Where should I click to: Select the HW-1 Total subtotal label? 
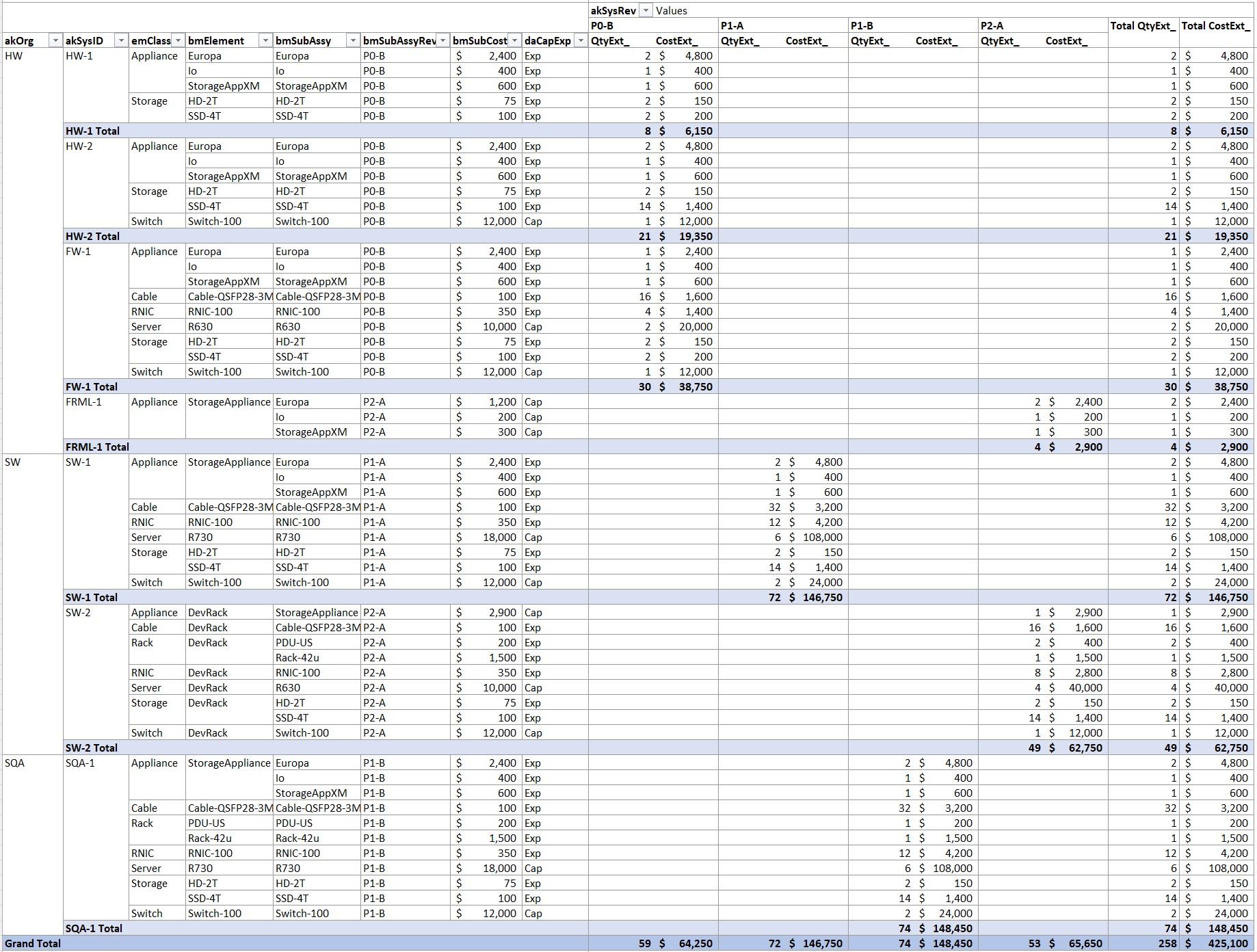[92, 131]
